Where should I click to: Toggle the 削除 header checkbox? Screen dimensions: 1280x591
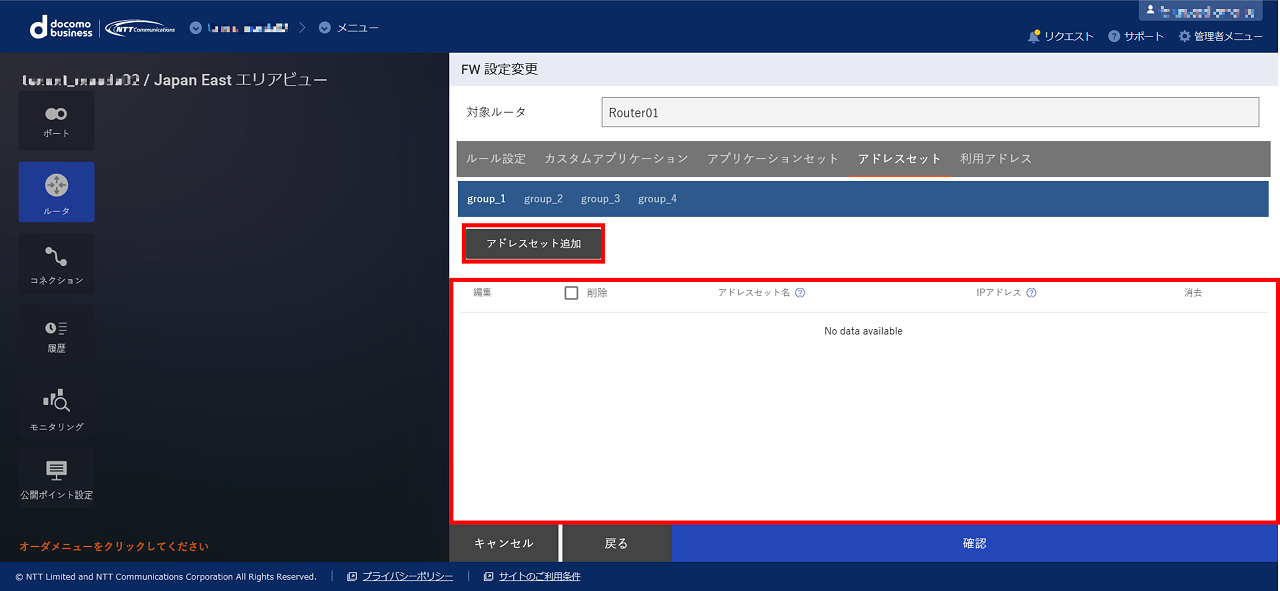[x=571, y=293]
